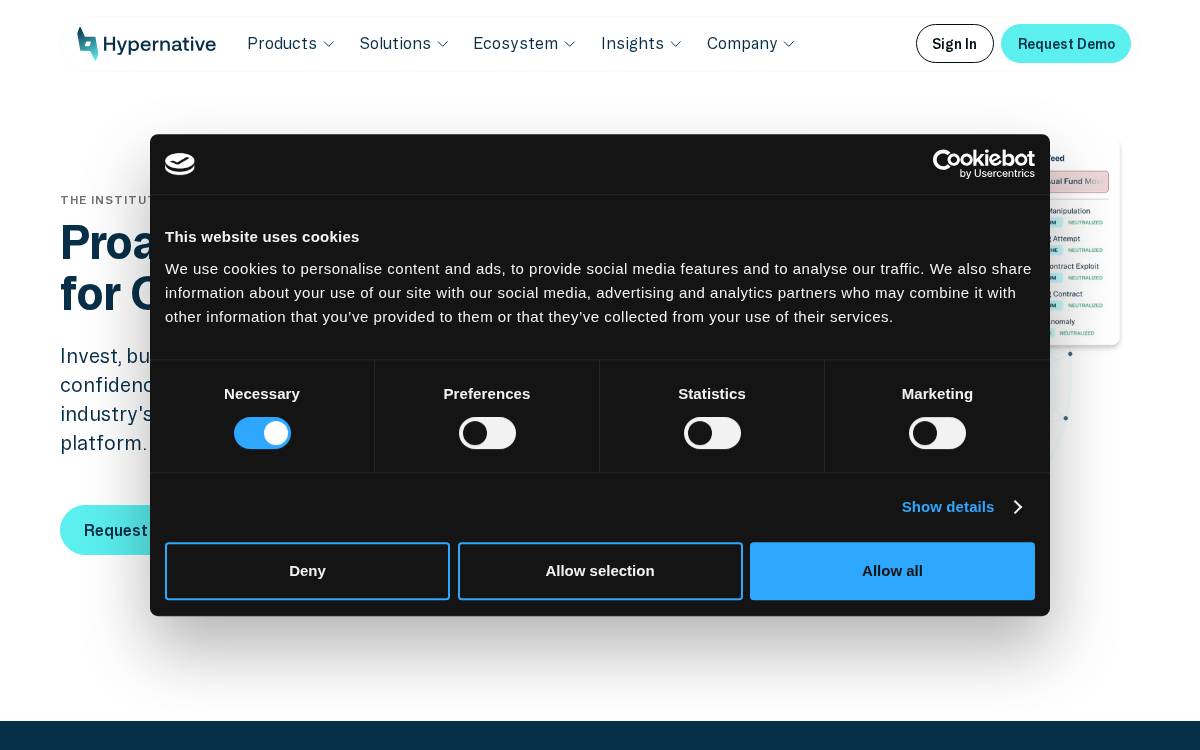Enable the Marketing cookies switch
1200x750 pixels.
tap(937, 433)
